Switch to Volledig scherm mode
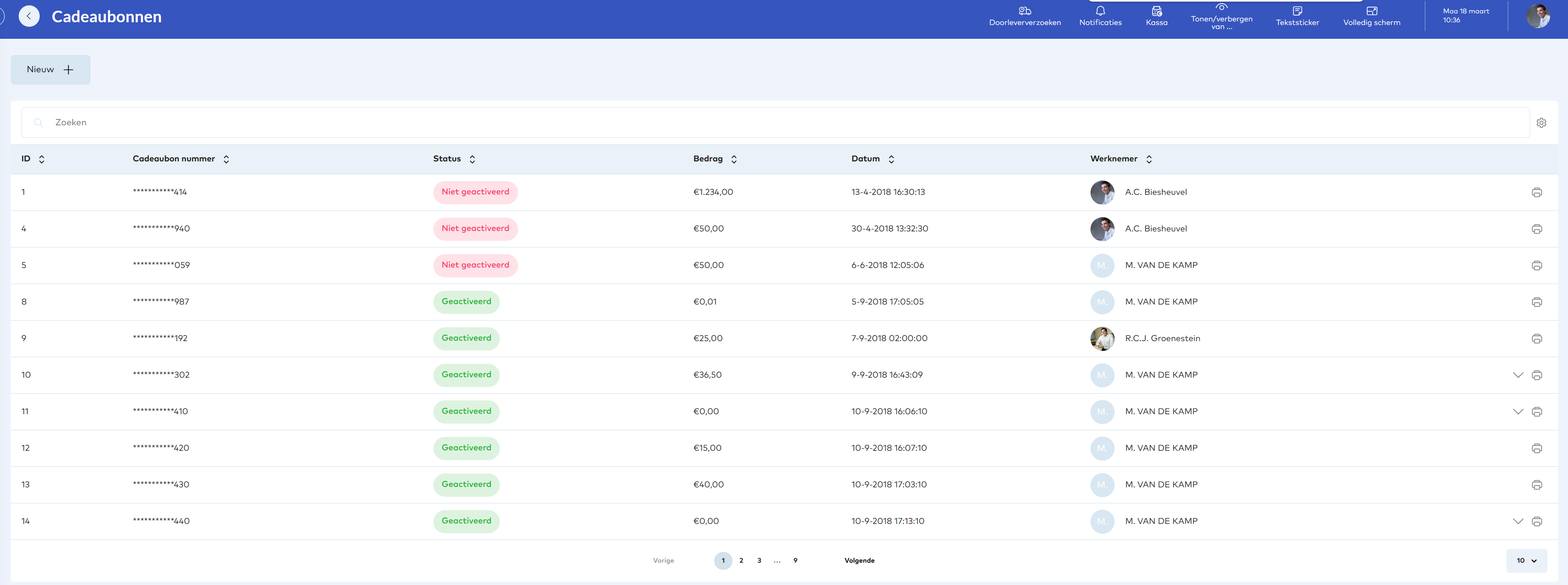 (1371, 16)
